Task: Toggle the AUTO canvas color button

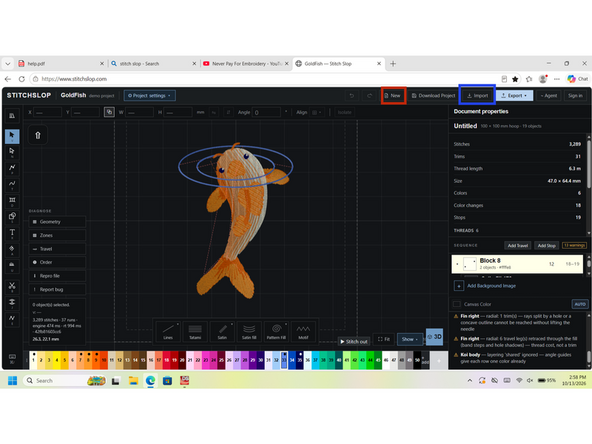Action: point(580,304)
